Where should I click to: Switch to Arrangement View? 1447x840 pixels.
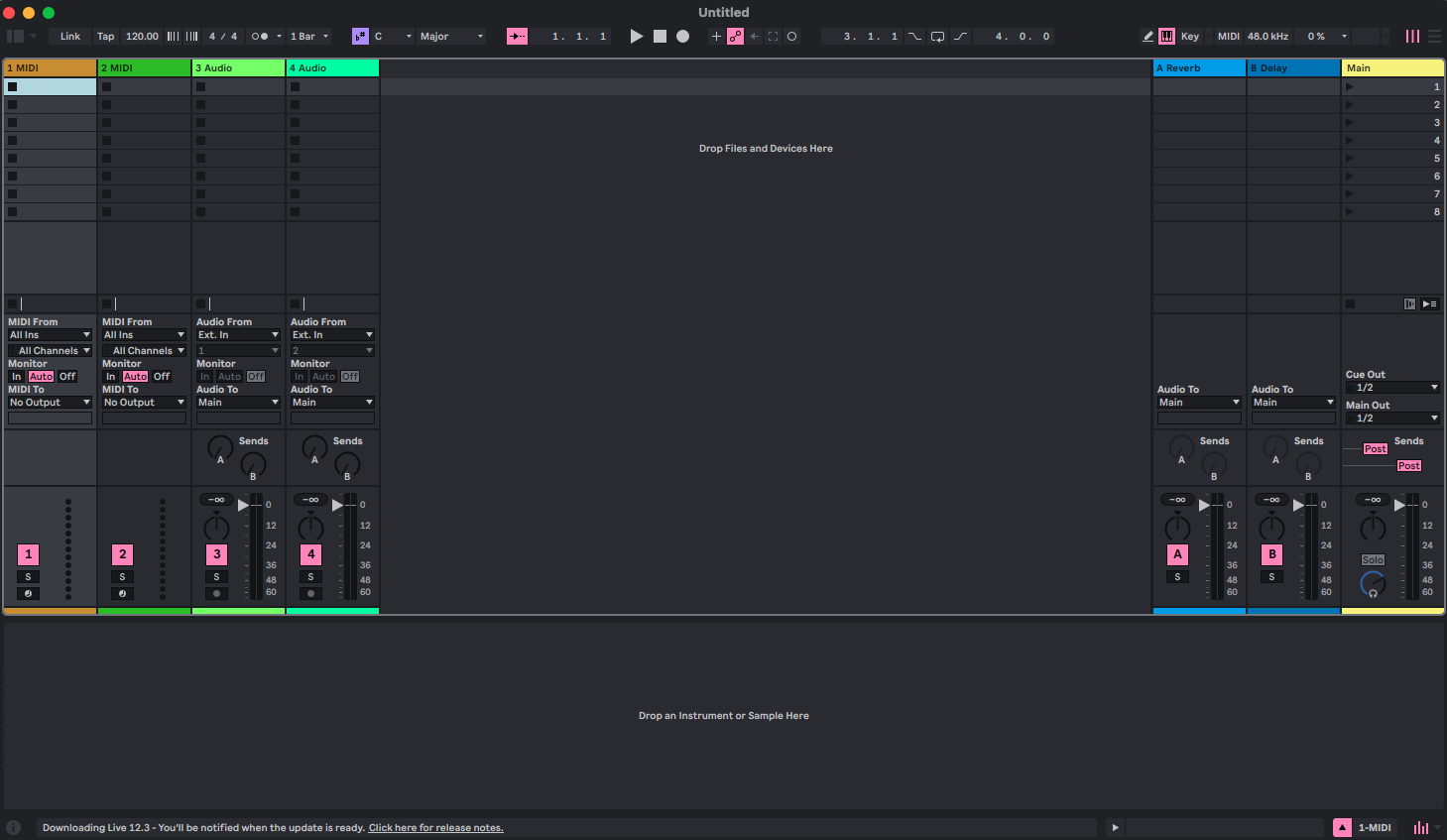point(1434,36)
